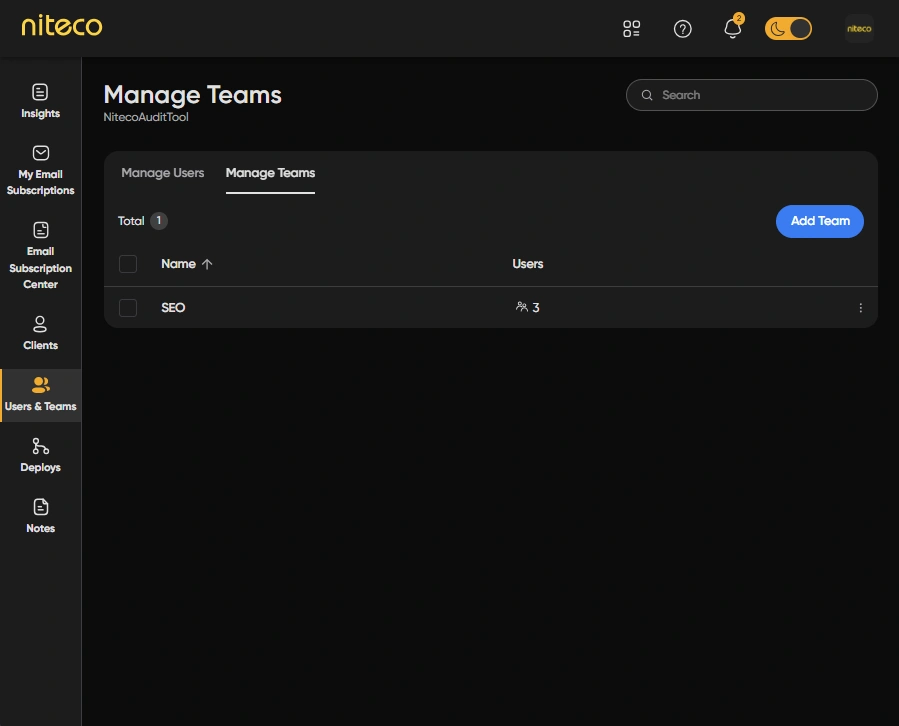Screen dimensions: 899x726
Task: Click the users count icon in the SEO row
Action: [x=521, y=307]
